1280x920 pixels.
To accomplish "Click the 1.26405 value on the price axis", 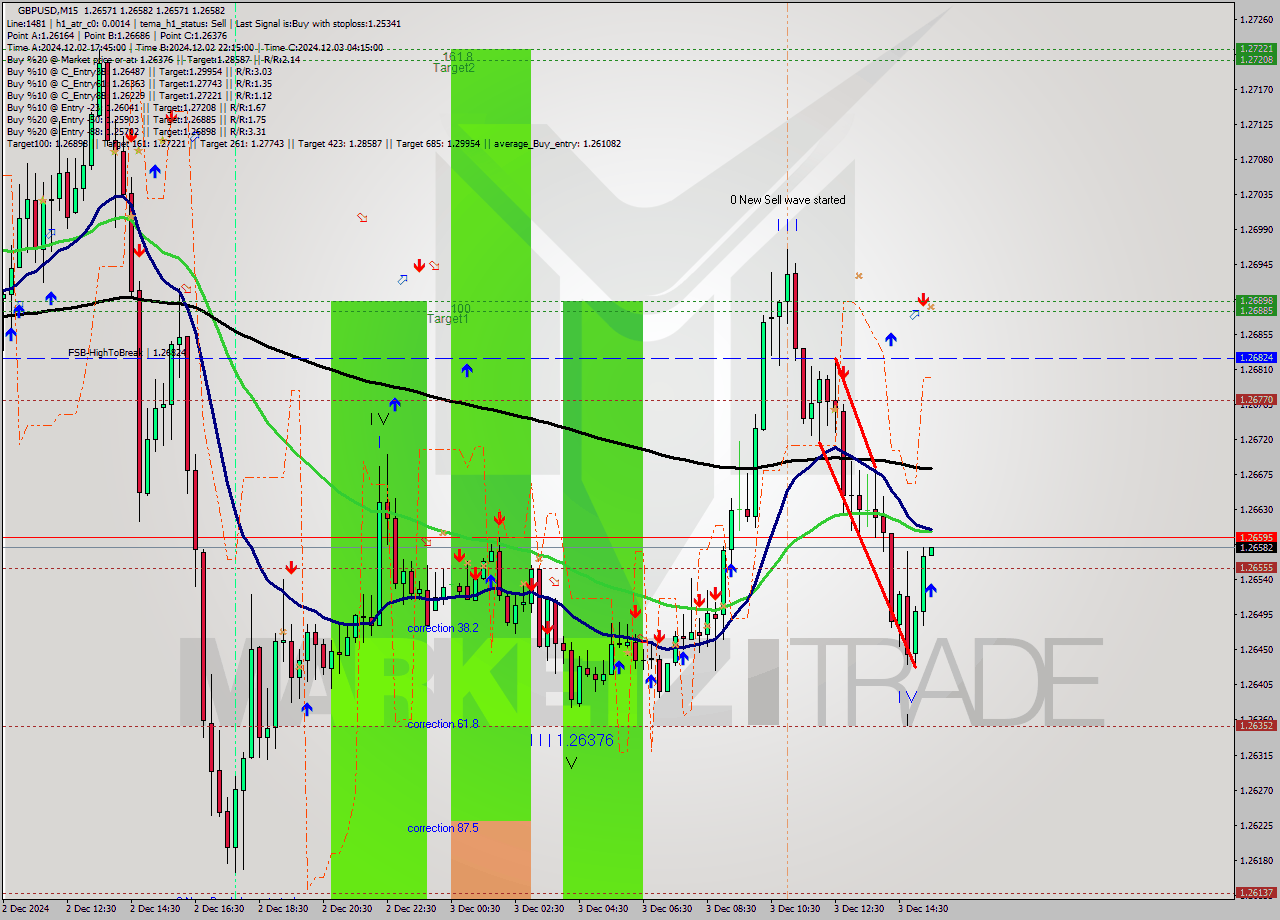I will coord(1256,684).
